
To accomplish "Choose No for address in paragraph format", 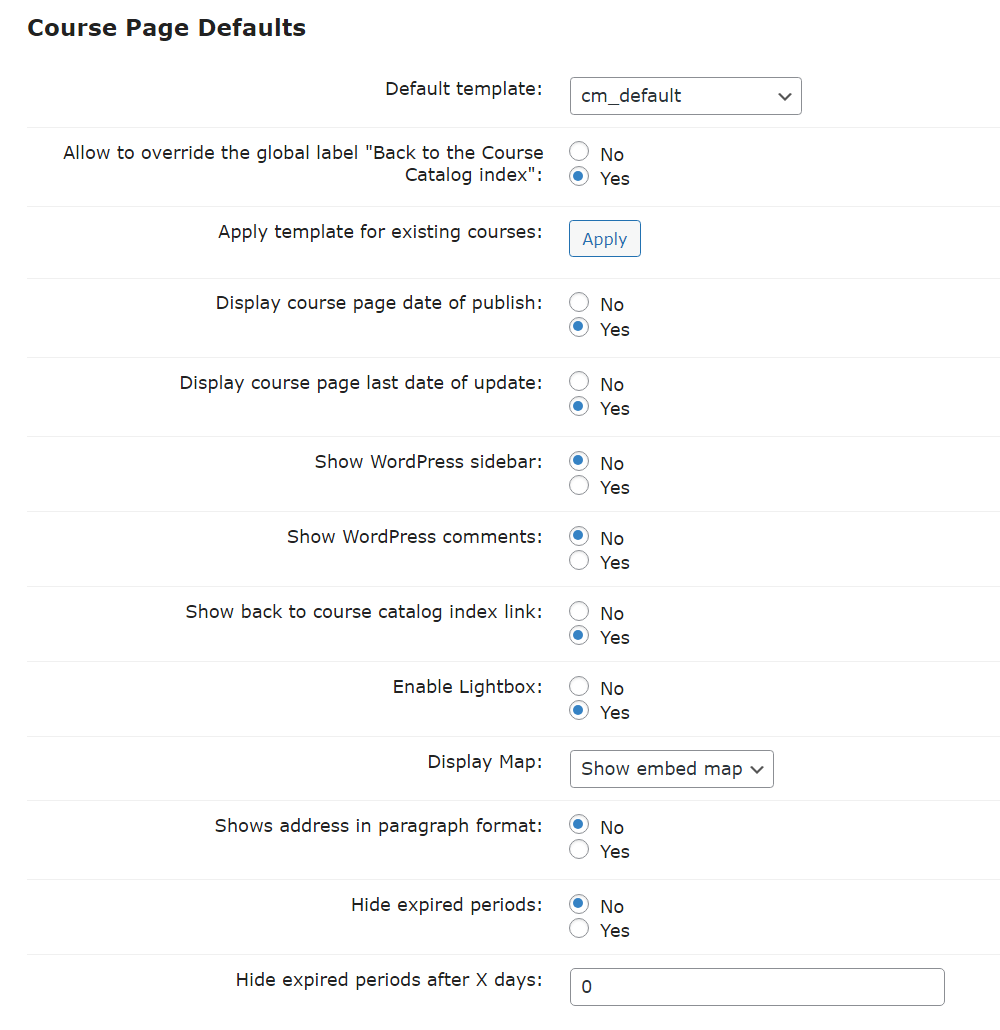I will 579,825.
